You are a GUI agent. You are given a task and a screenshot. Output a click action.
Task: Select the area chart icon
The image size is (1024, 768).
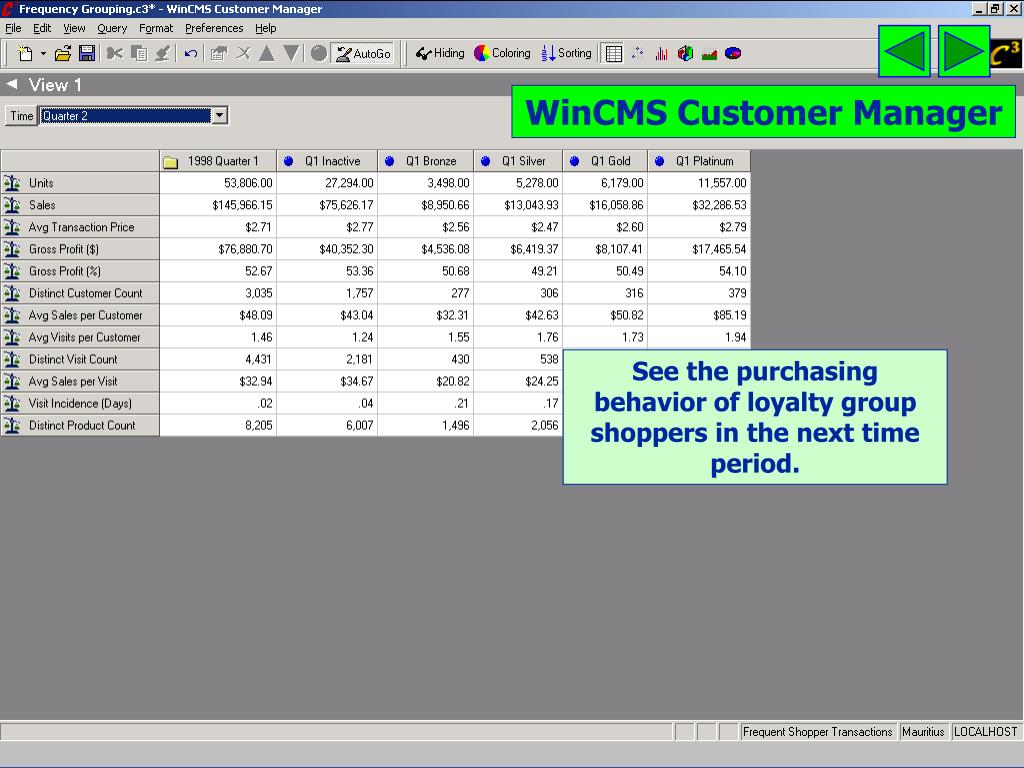click(709, 54)
